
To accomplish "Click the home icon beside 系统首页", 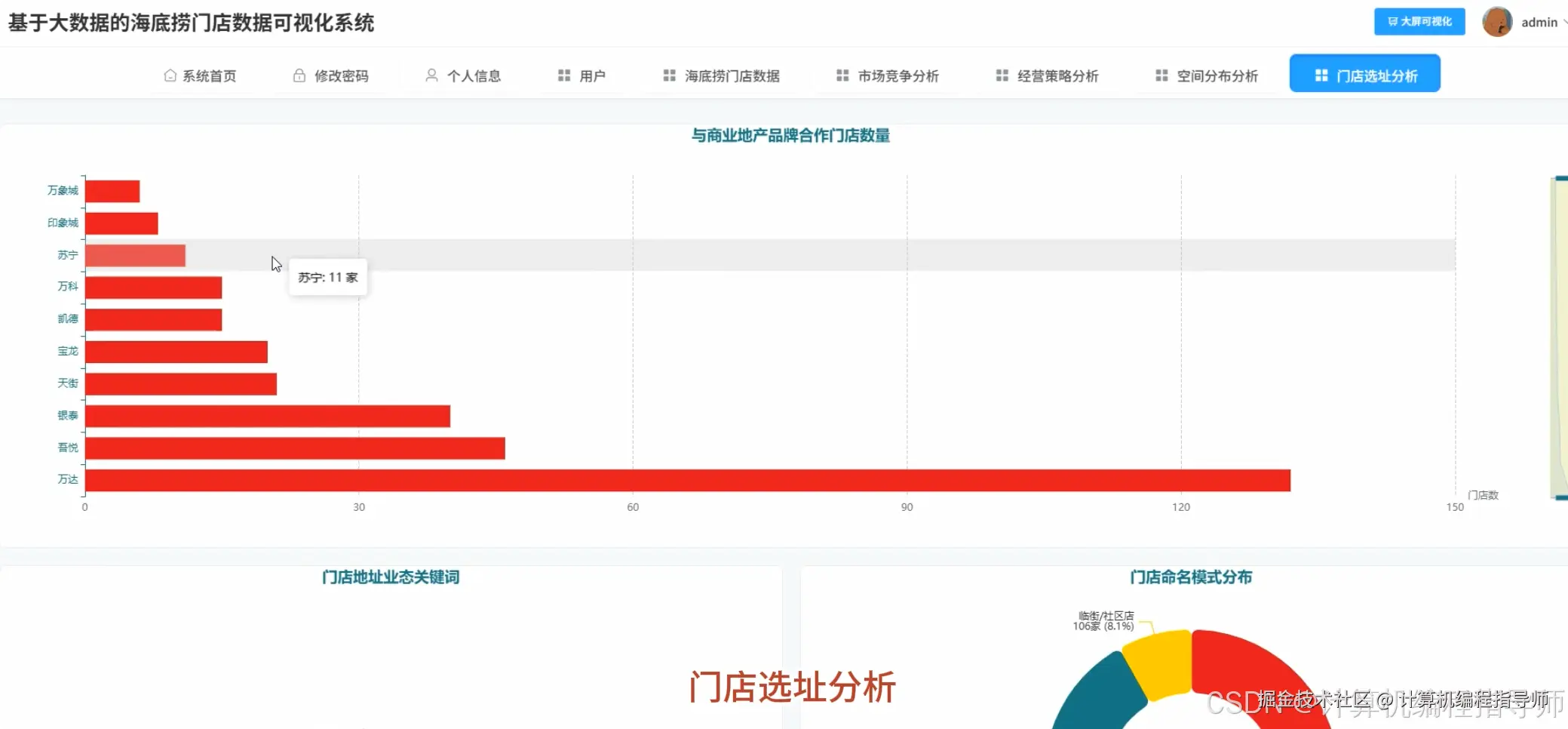I will (x=170, y=75).
